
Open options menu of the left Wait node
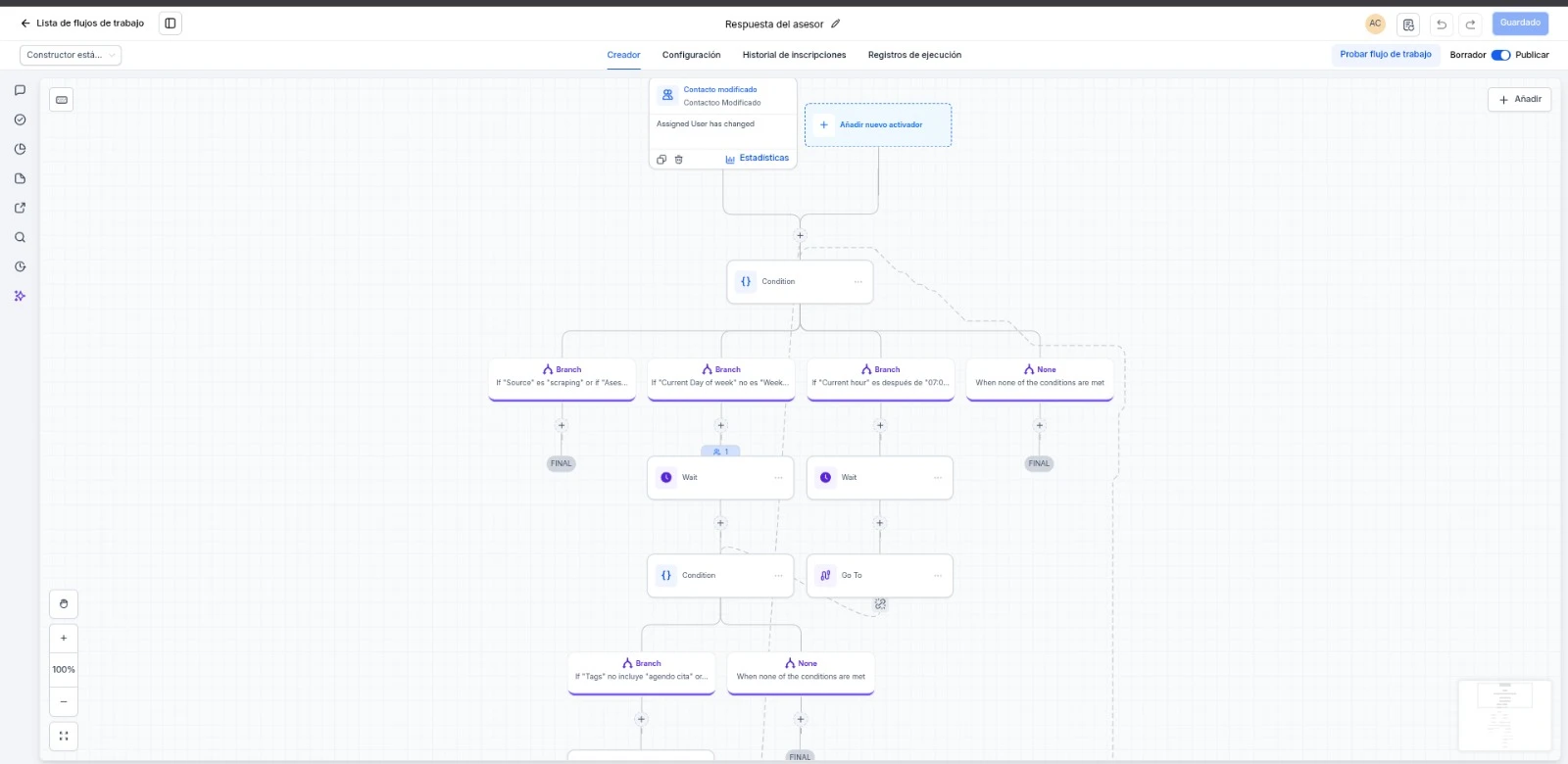[779, 478]
